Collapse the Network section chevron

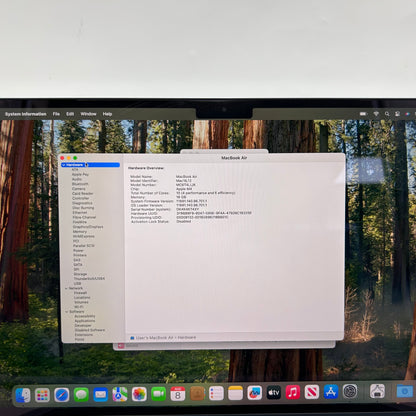(x=66, y=288)
